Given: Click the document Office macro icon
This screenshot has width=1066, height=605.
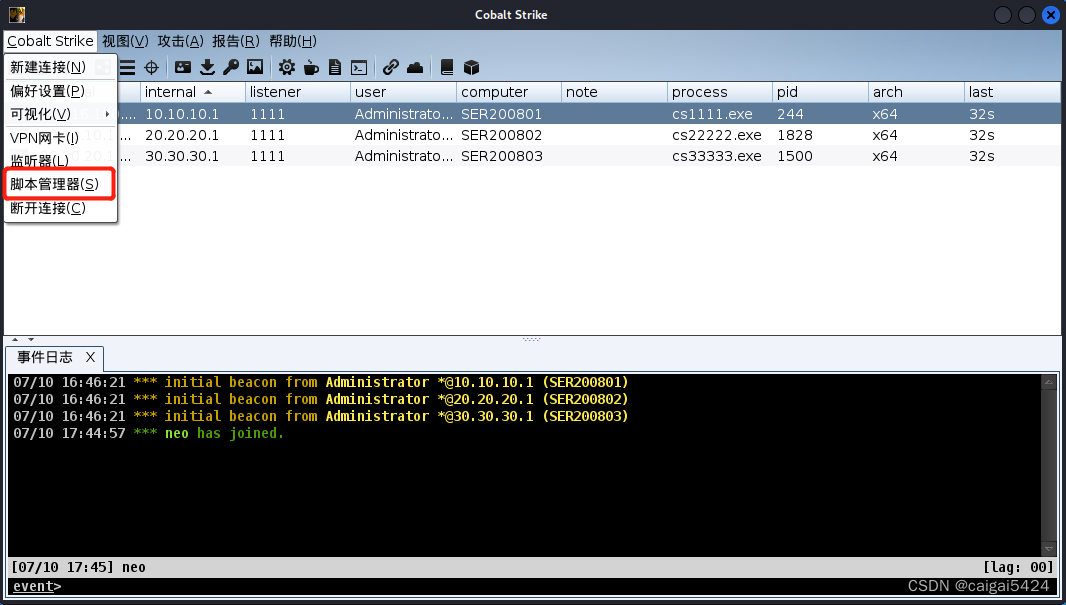Looking at the screenshot, I should click(x=334, y=67).
